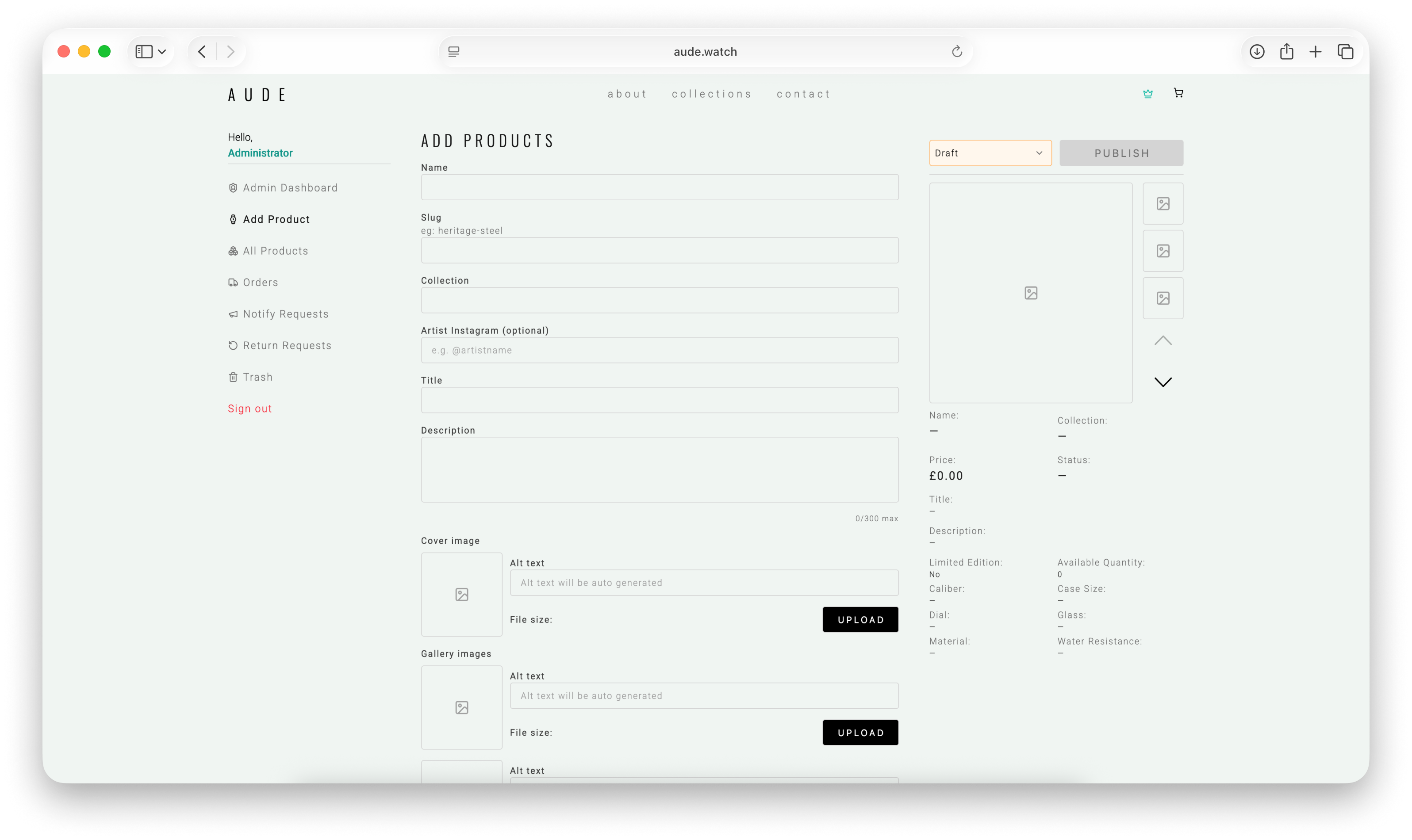Click the teal crown icon in the header
The width and height of the screenshot is (1412, 840).
(1147, 93)
